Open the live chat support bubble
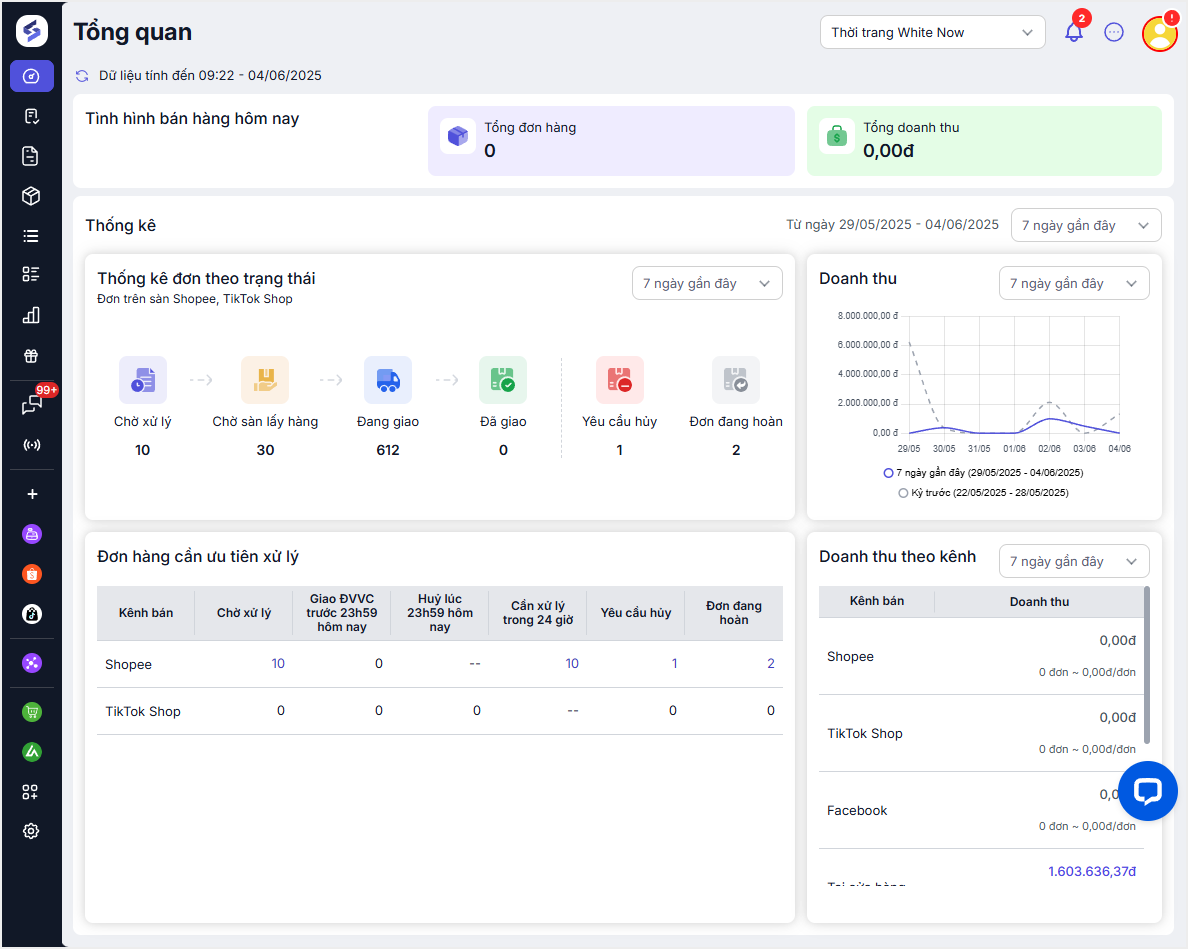This screenshot has height=949, width=1188. tap(1148, 791)
